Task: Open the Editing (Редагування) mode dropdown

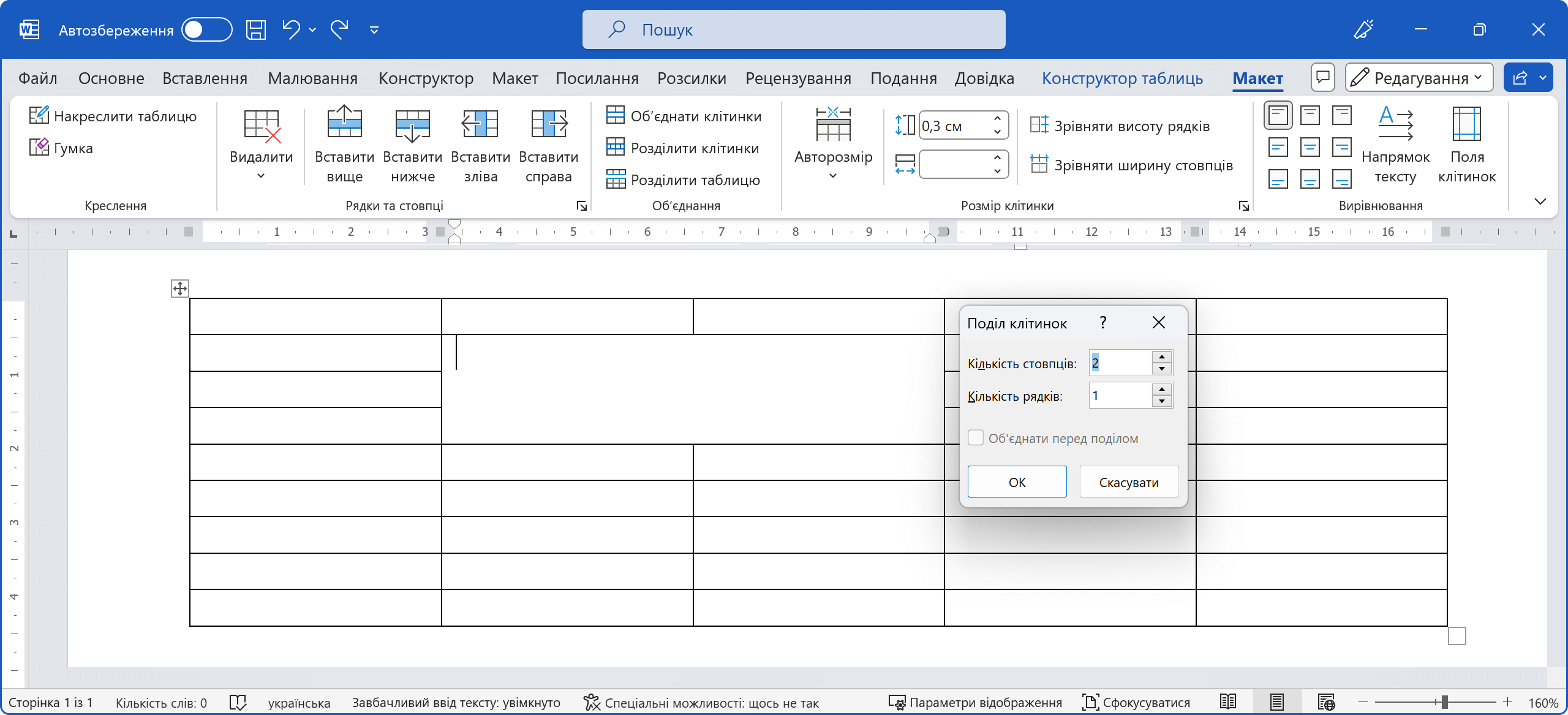Action: (x=1419, y=78)
